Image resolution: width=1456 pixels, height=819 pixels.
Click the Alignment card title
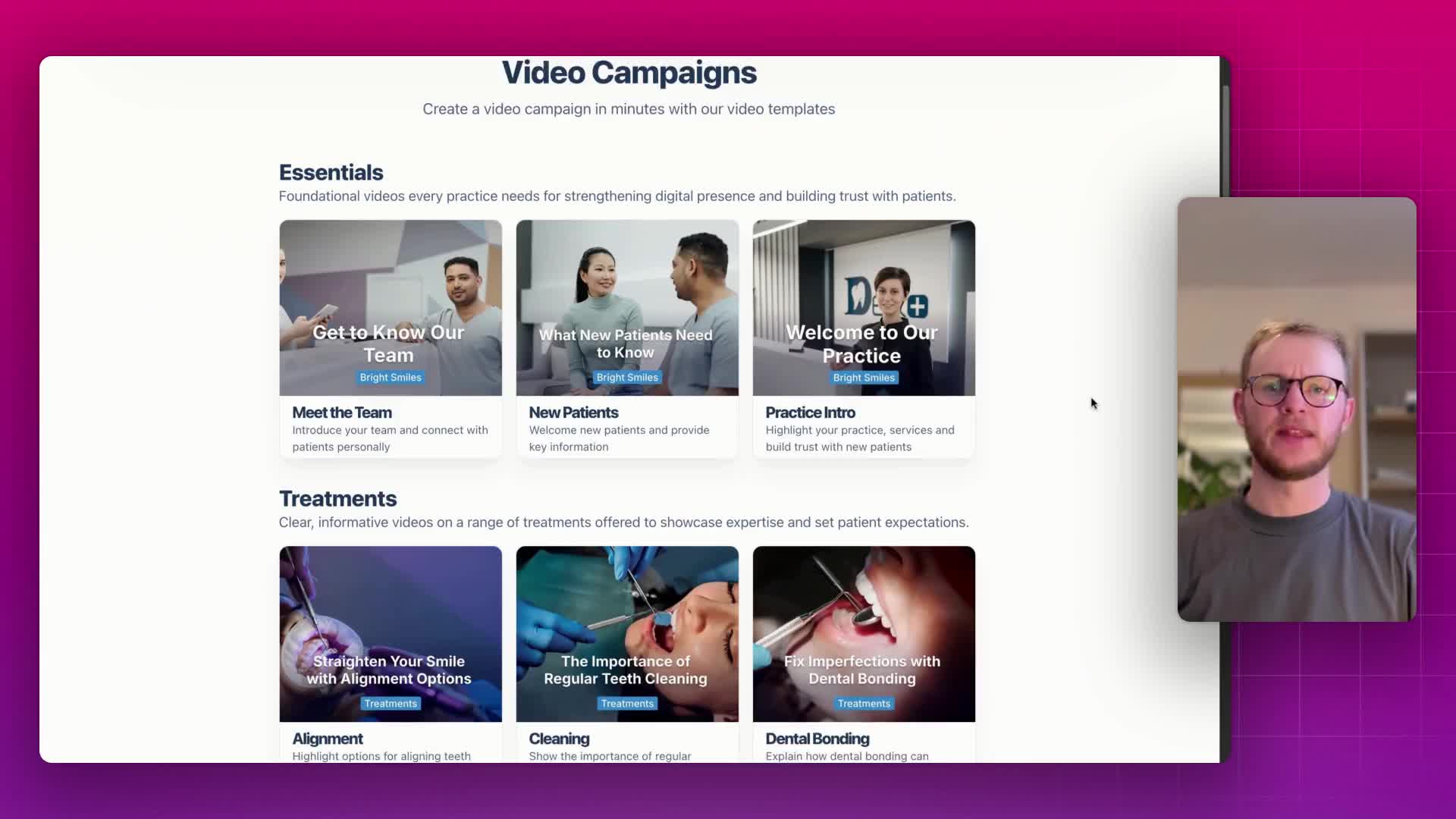pyautogui.click(x=328, y=739)
